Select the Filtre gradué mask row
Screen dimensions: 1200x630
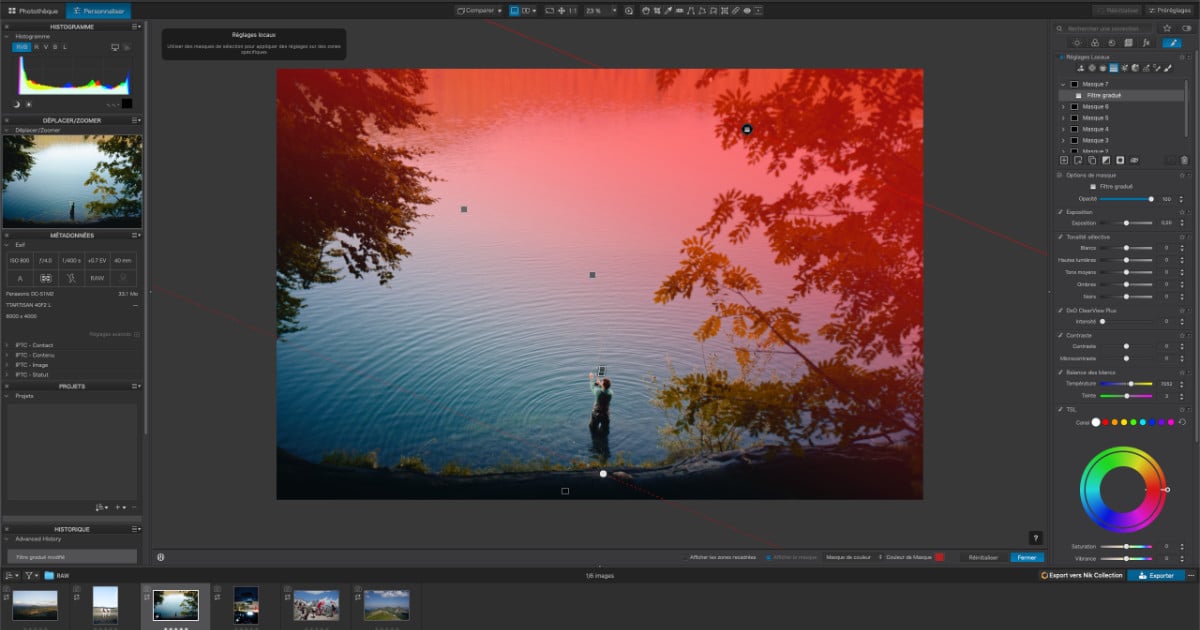[x=1122, y=95]
